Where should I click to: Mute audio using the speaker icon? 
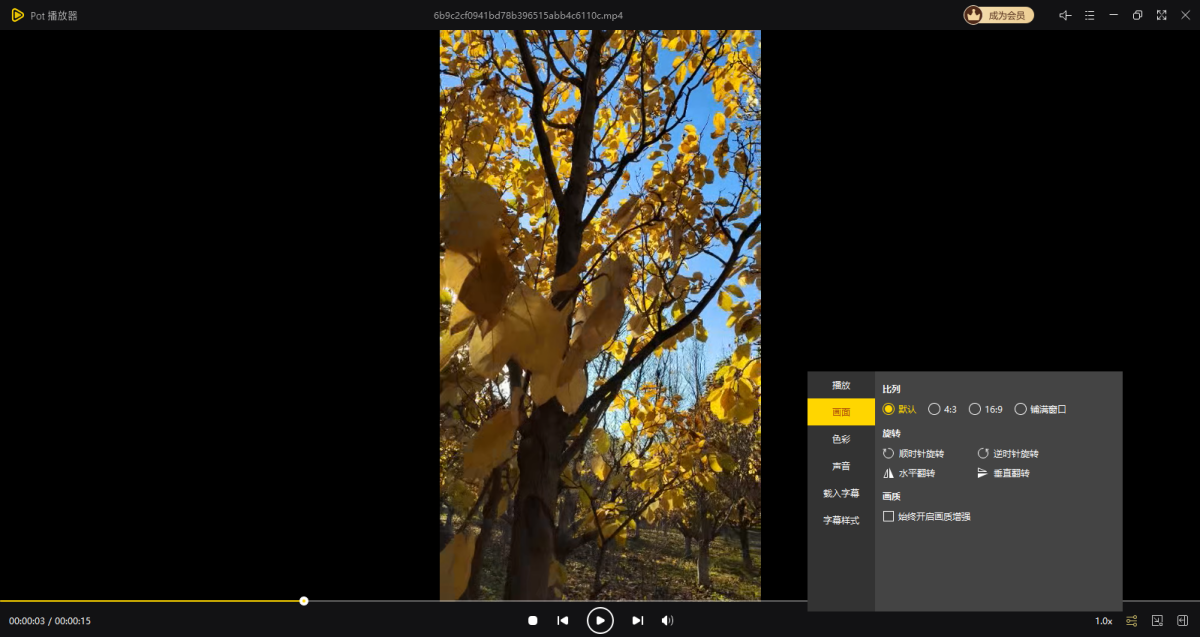coord(667,621)
